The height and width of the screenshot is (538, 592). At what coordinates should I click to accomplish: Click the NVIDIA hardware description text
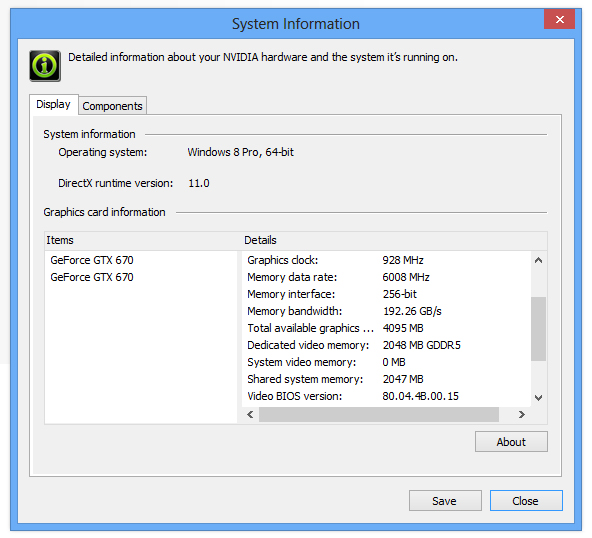coord(263,57)
